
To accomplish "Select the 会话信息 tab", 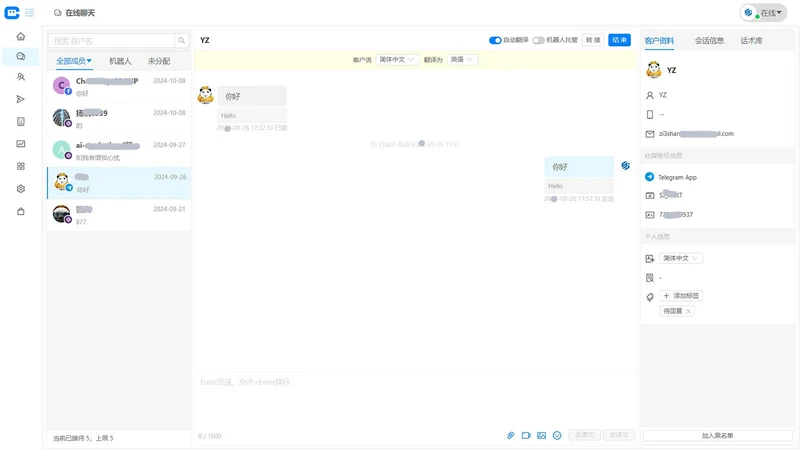I will [709, 40].
